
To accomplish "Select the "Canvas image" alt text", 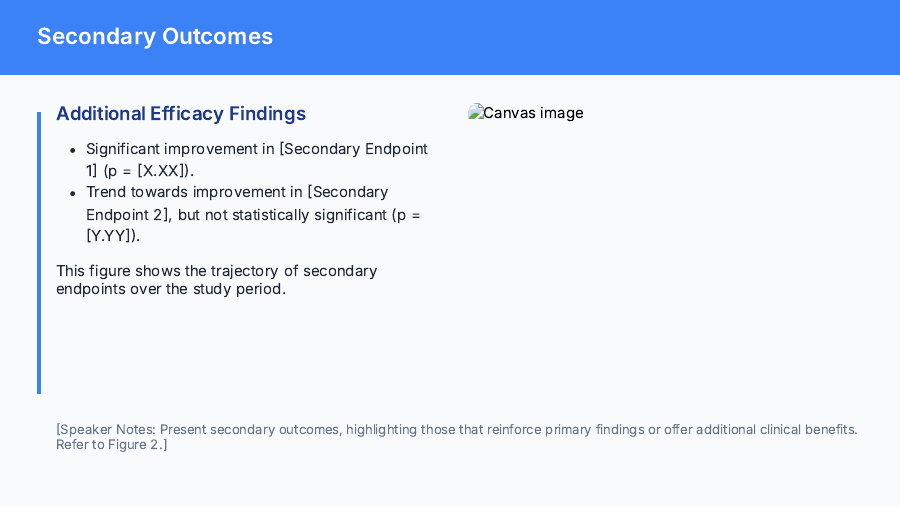I will [x=533, y=113].
